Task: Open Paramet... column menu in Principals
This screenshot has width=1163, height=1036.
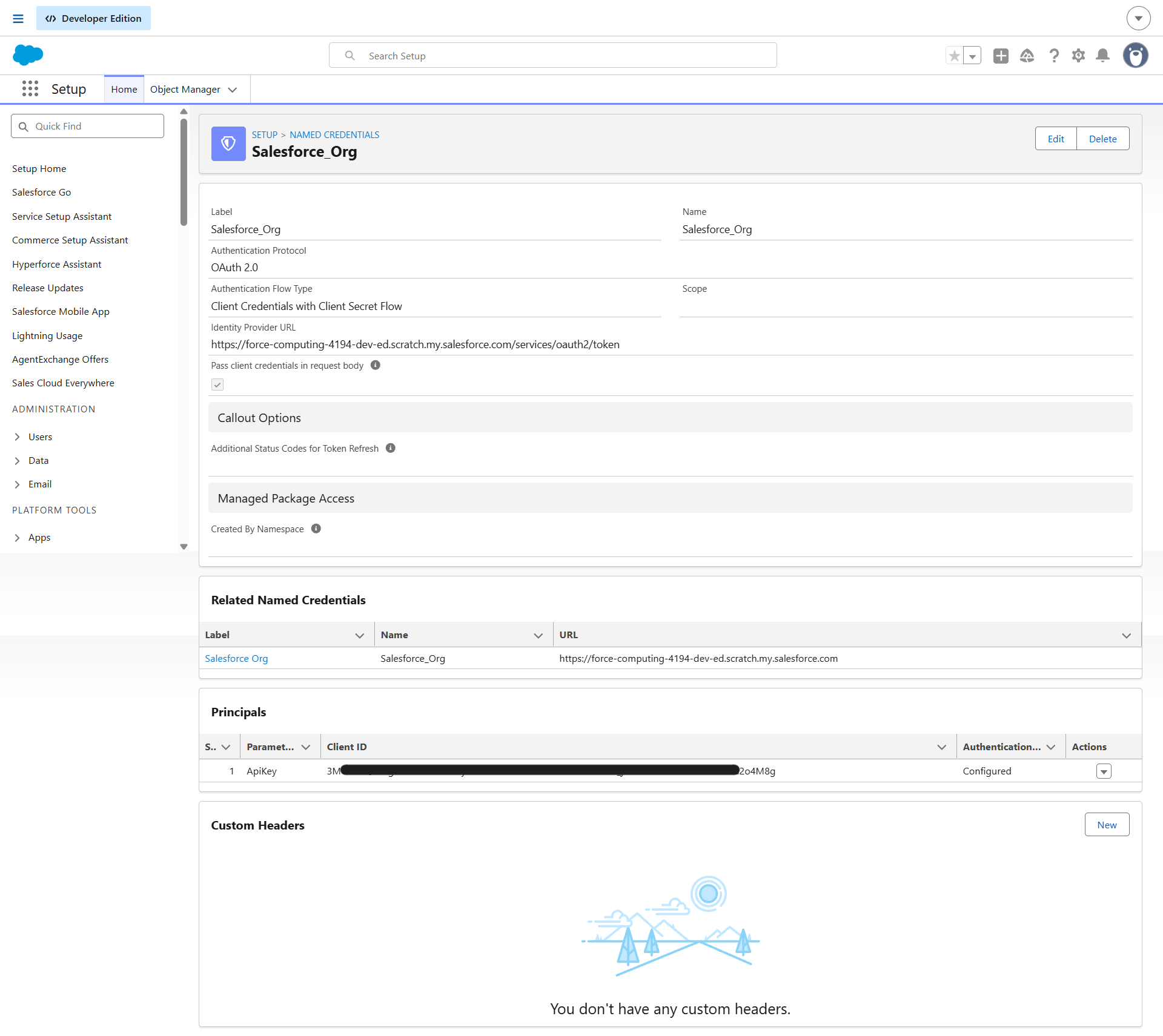Action: 306,747
